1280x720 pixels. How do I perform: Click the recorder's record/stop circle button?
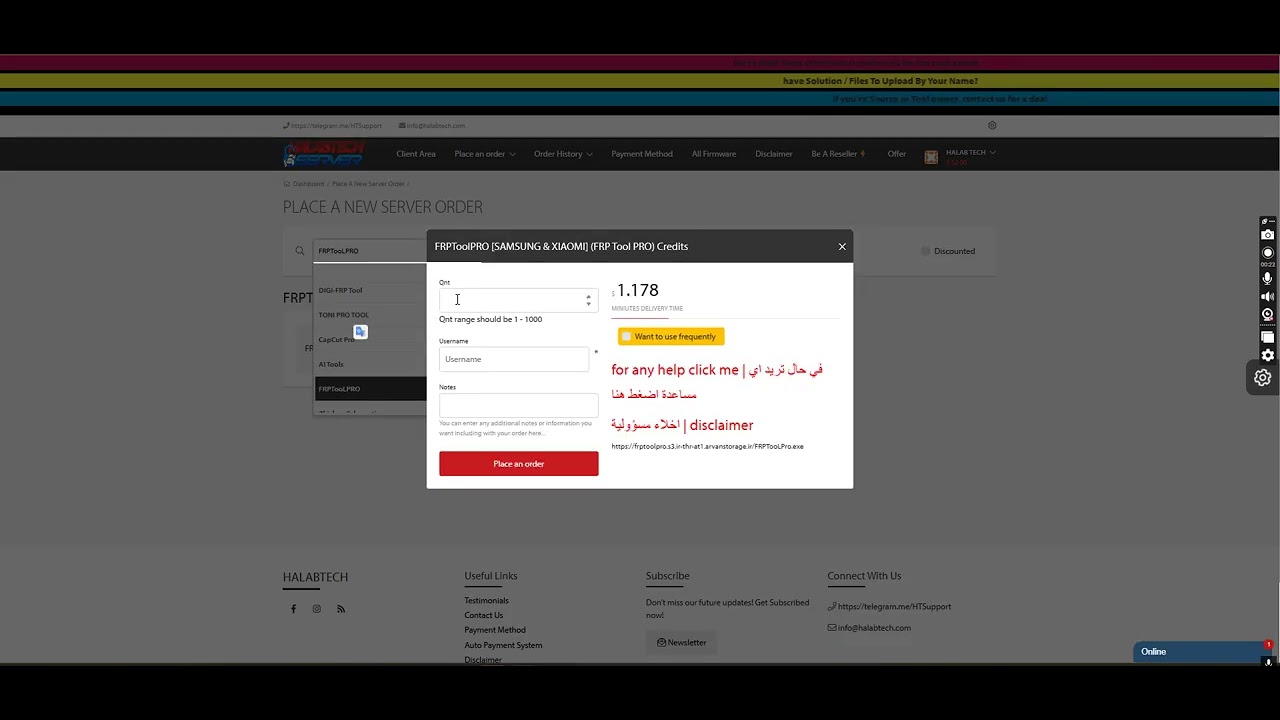point(1268,253)
